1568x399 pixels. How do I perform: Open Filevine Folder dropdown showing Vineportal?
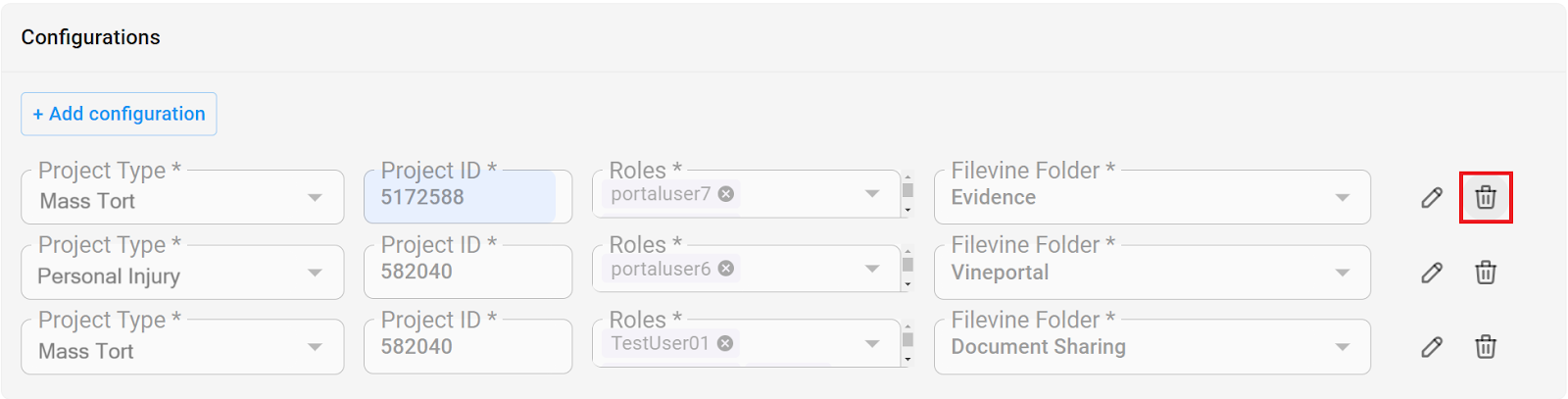click(x=1151, y=273)
